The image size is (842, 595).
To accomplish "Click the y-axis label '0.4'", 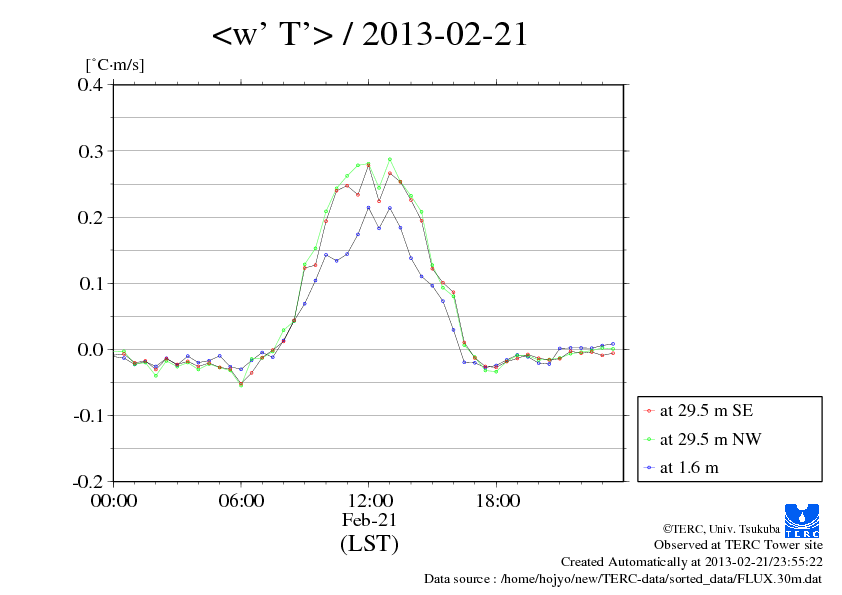I will 90,84.
